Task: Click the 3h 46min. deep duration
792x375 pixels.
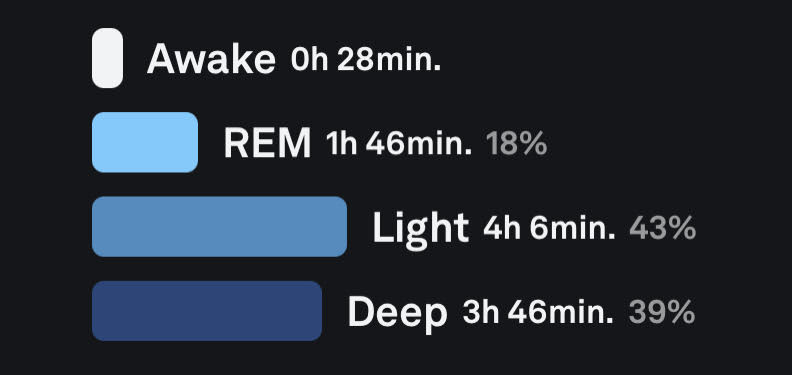Action: (x=538, y=312)
